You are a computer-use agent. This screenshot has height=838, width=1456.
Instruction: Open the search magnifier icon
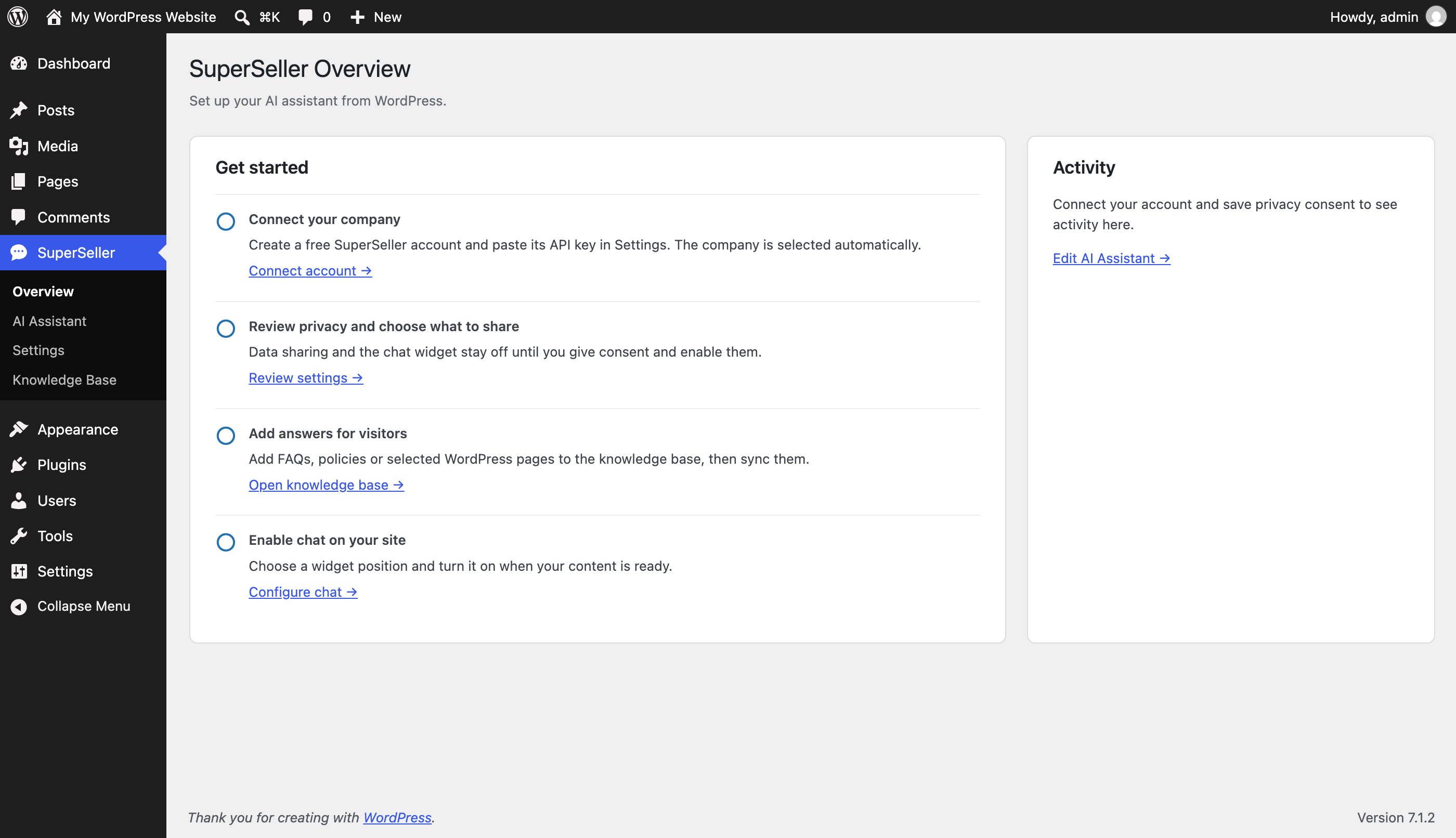point(242,17)
